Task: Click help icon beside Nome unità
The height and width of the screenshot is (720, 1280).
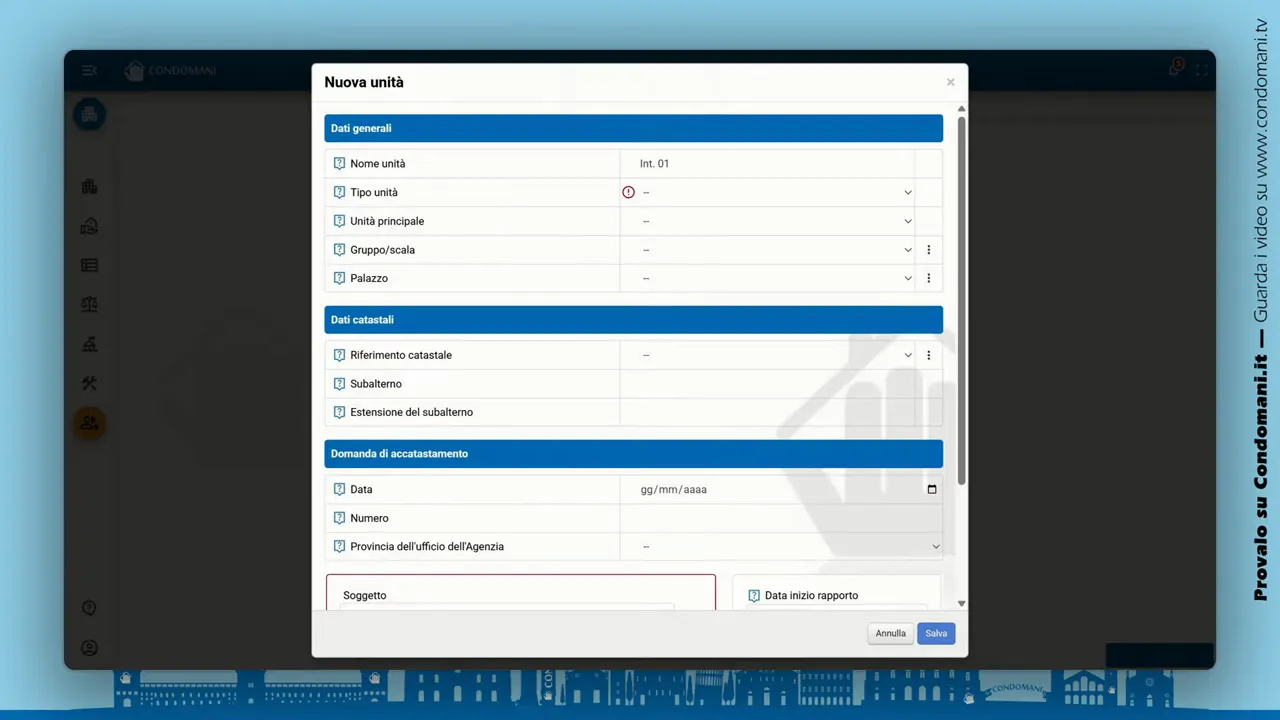Action: pos(339,164)
